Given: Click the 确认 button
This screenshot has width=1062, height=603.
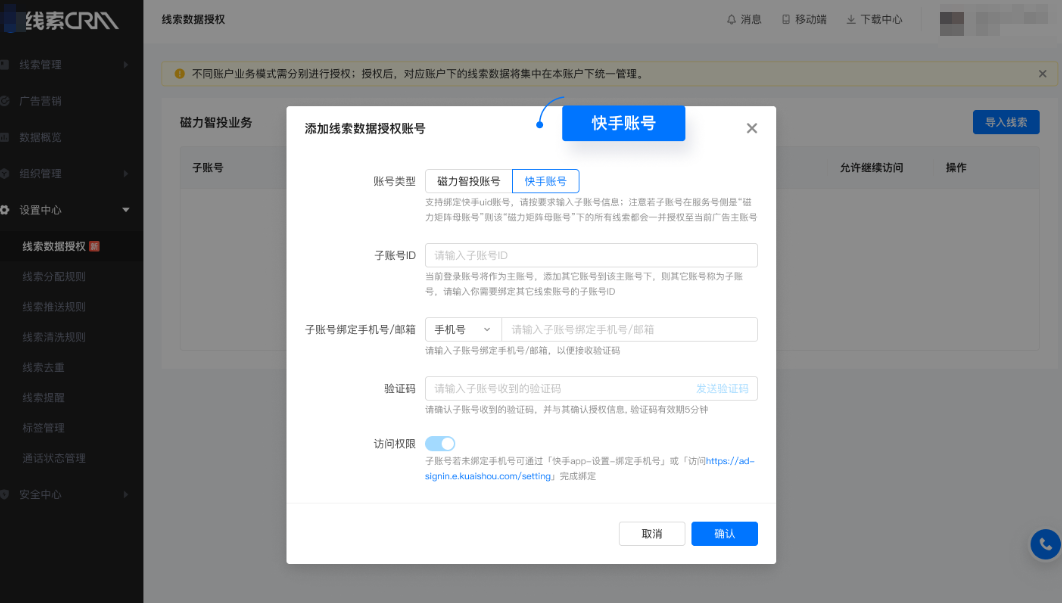Looking at the screenshot, I should 725,534.
